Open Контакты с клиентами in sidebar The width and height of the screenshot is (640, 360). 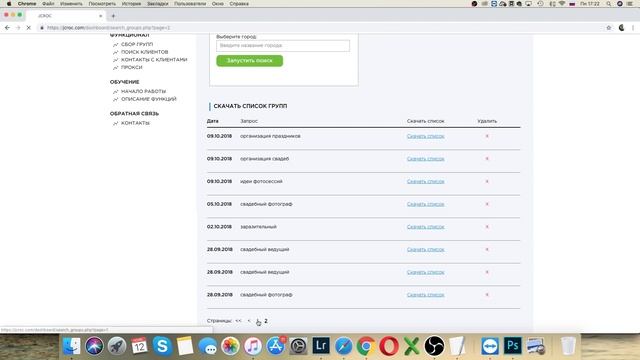point(154,60)
